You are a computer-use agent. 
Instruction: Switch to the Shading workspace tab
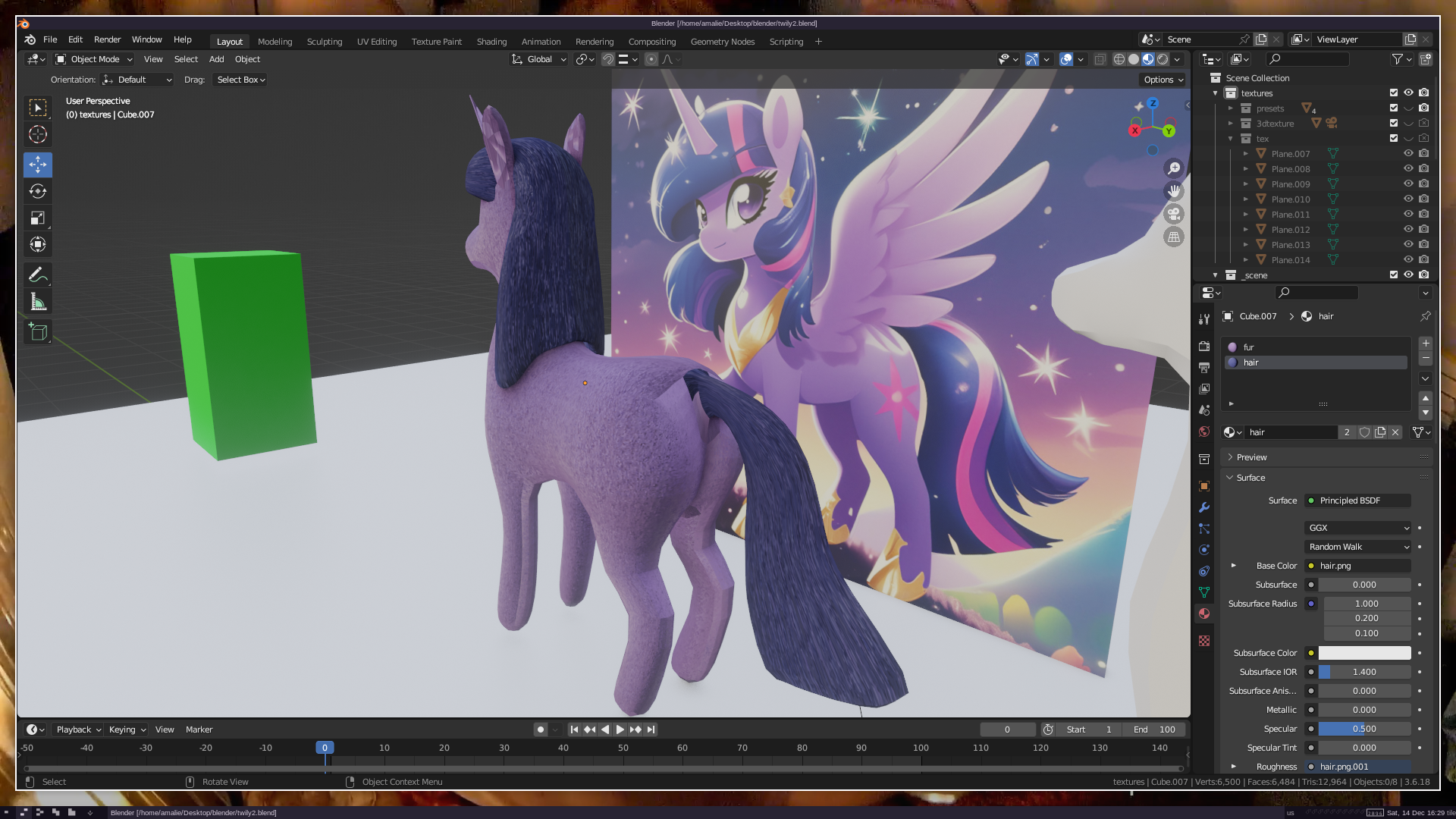pyautogui.click(x=491, y=42)
